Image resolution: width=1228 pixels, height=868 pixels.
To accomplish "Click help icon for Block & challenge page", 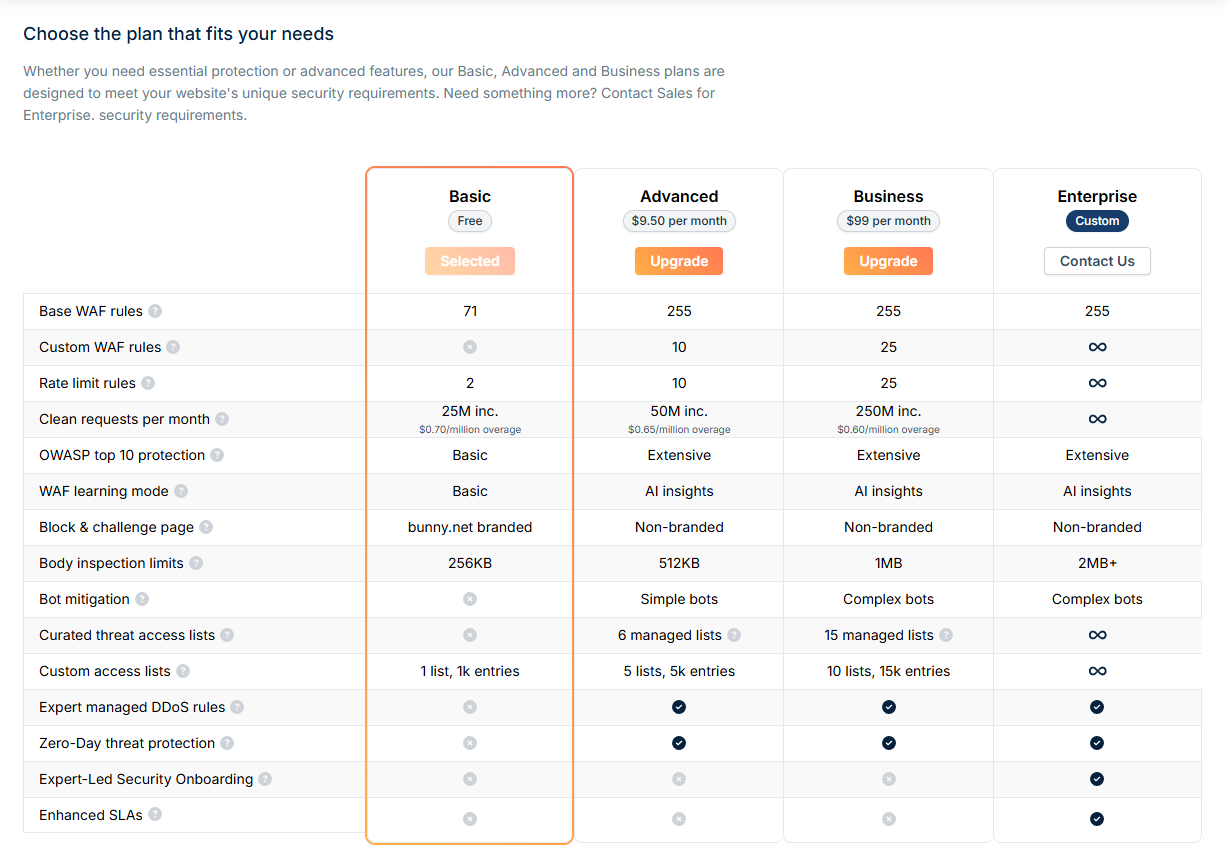I will point(206,527).
